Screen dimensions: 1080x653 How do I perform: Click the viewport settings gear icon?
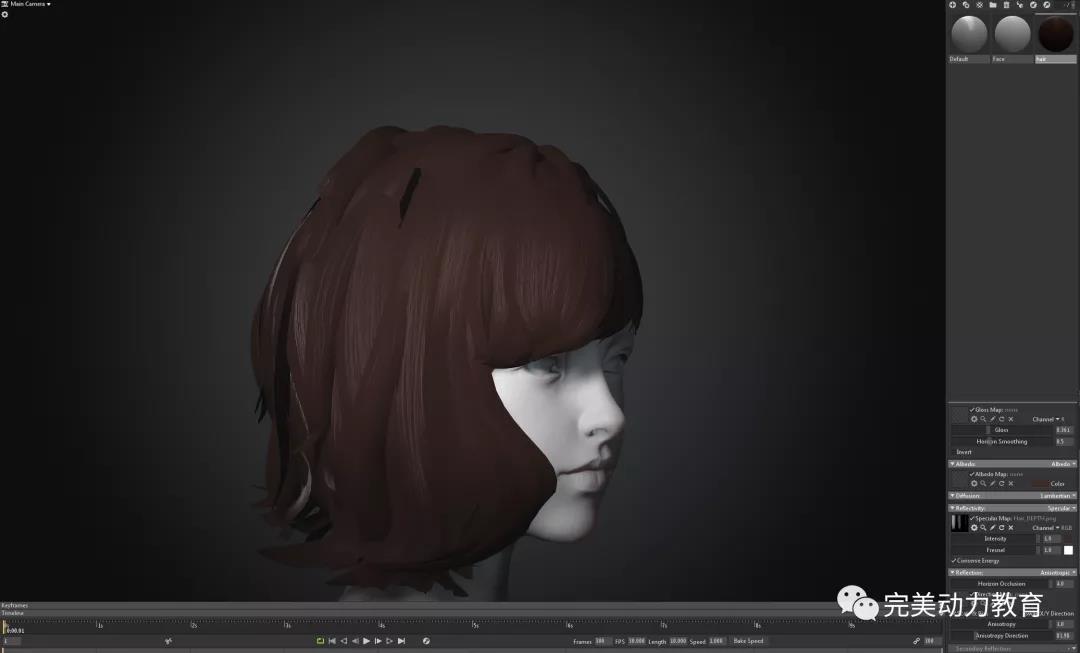[5, 14]
